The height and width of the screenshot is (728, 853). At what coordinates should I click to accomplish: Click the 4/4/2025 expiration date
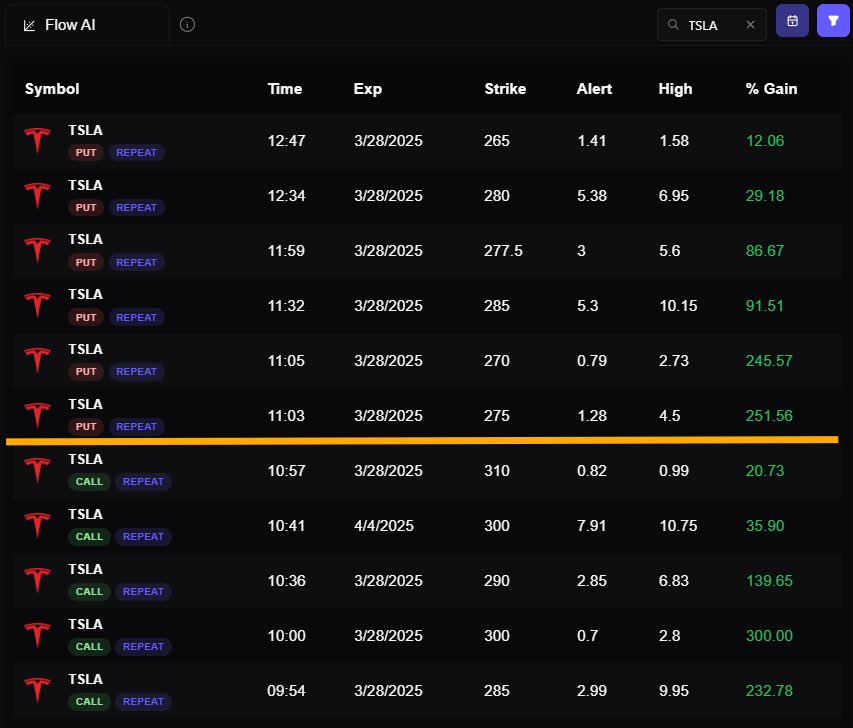tap(384, 525)
